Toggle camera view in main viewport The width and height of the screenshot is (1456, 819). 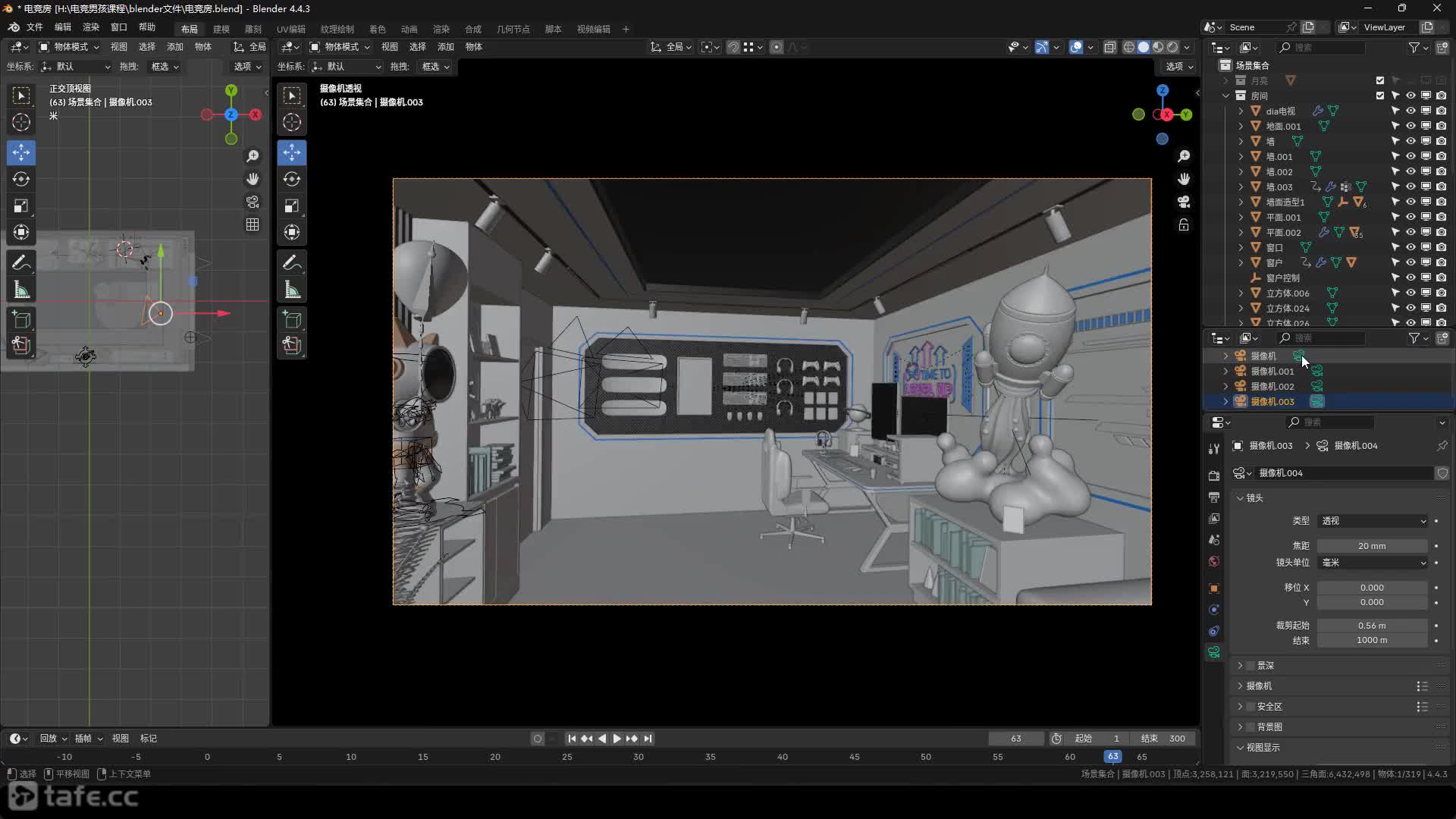coord(1184,202)
